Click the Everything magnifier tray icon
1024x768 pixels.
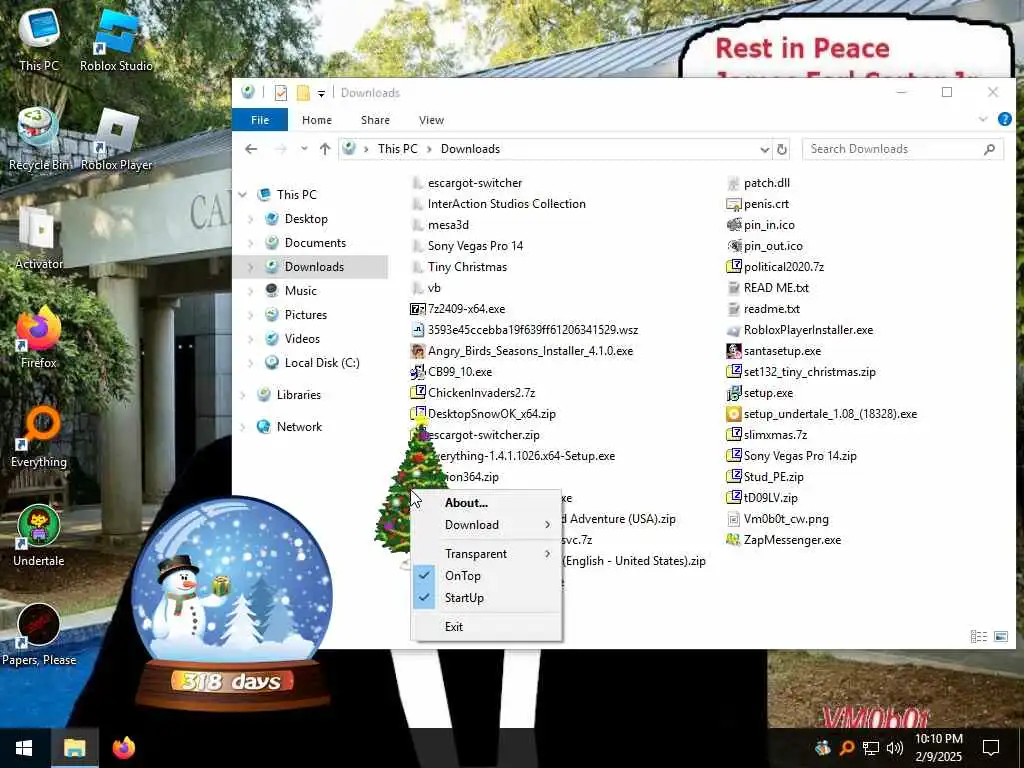pyautogui.click(x=846, y=748)
